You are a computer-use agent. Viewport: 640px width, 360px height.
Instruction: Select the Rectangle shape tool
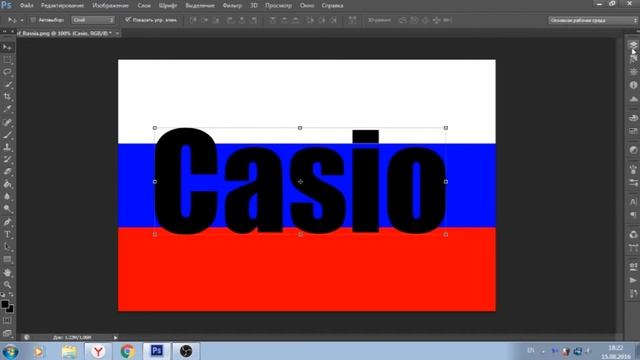(7, 259)
